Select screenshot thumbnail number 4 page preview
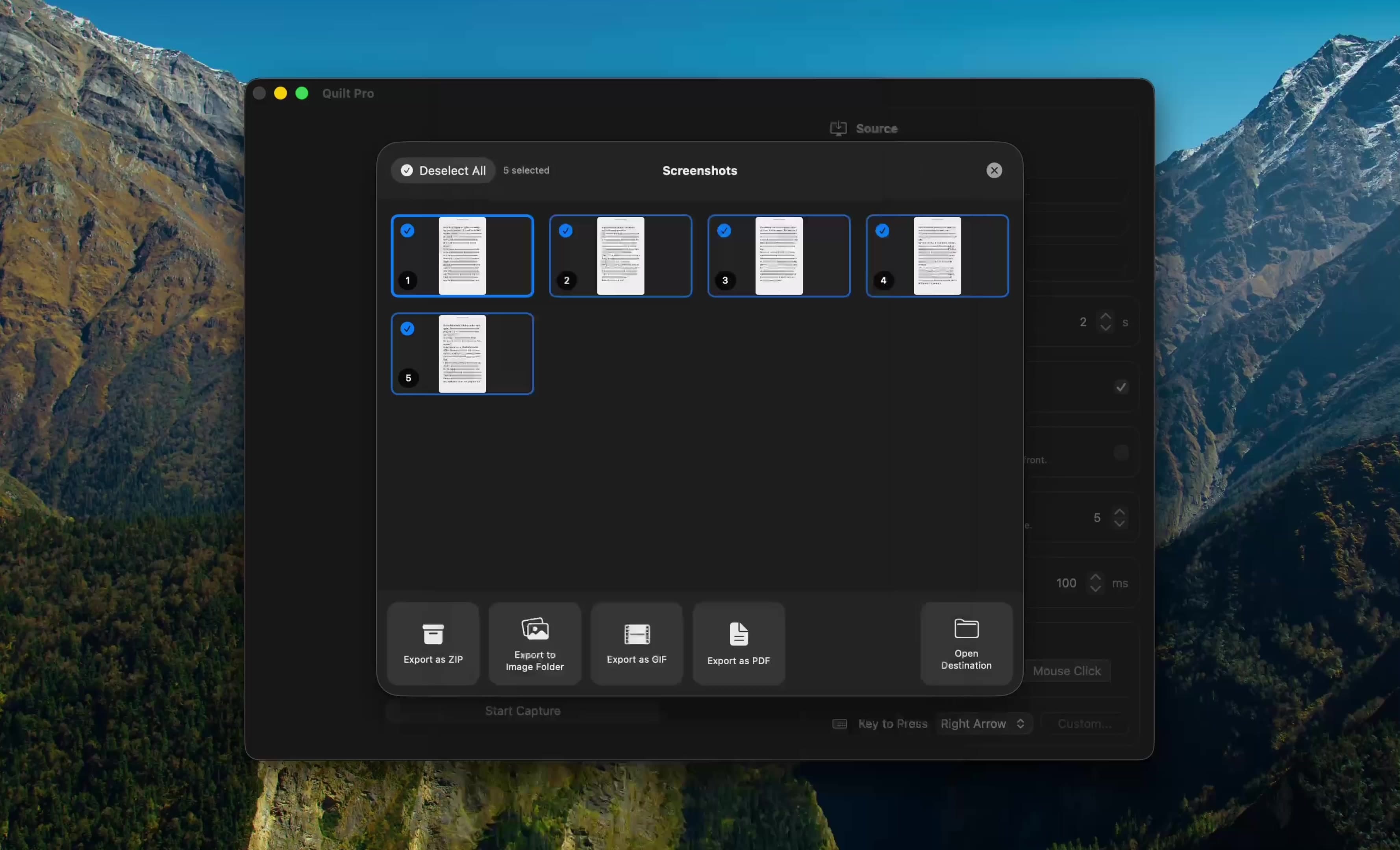This screenshot has width=1400, height=850. click(937, 255)
